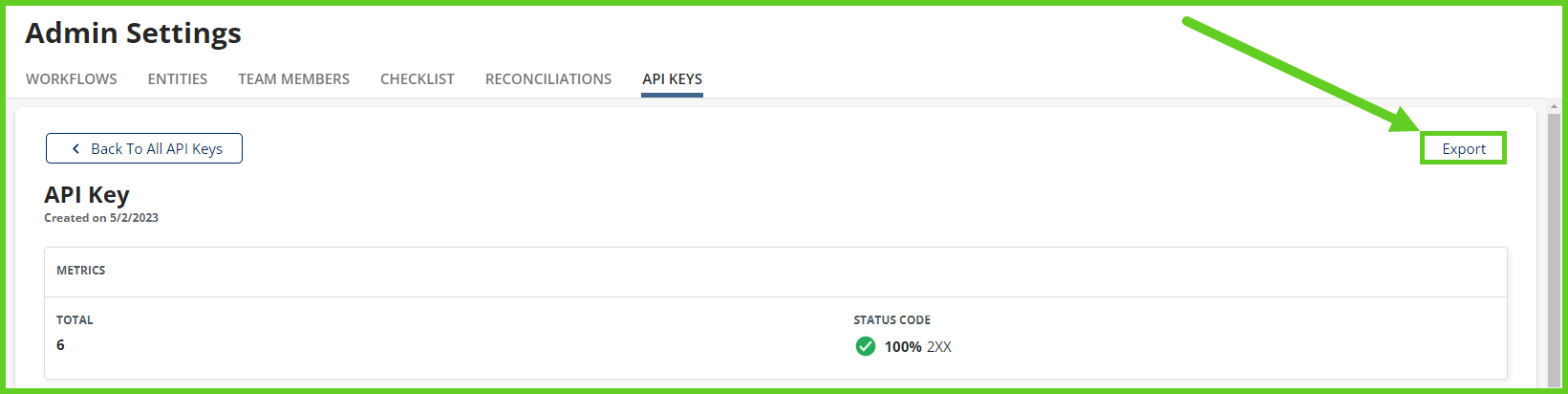Click the green checkmark status icon
The image size is (1568, 394).
866,346
